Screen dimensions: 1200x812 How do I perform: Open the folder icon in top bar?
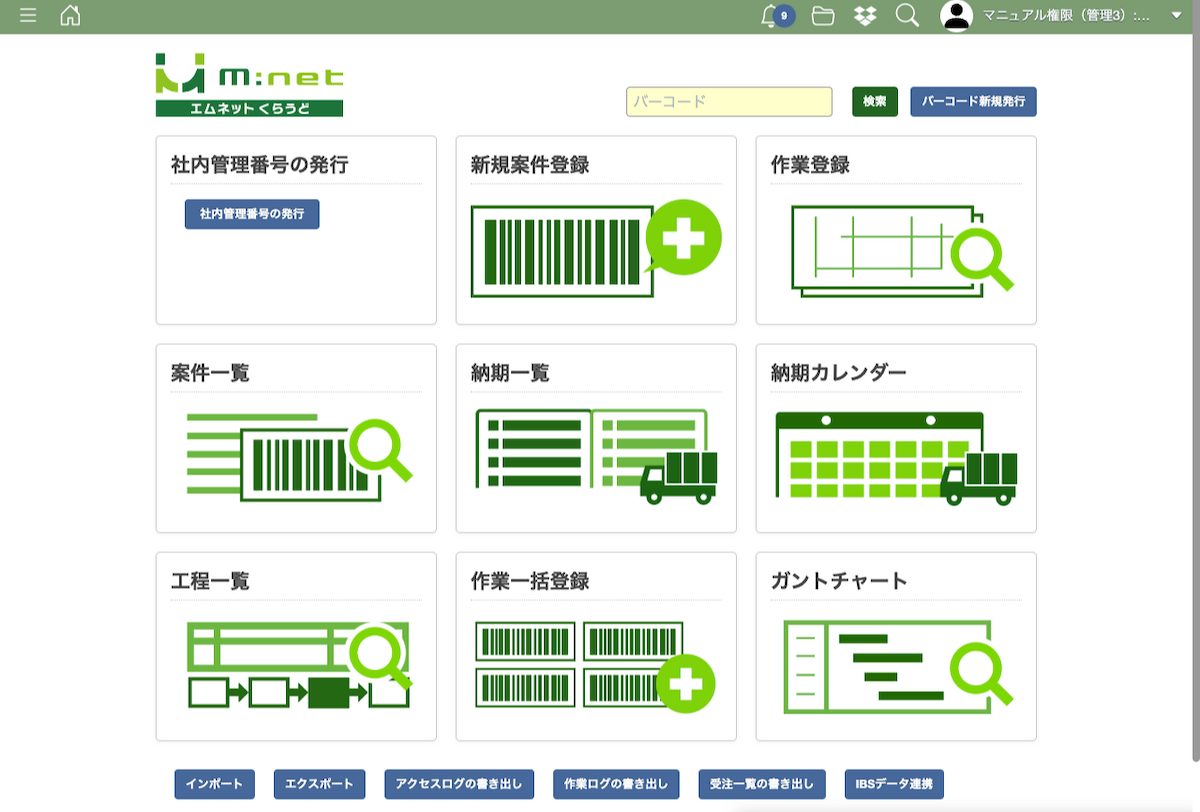point(823,16)
